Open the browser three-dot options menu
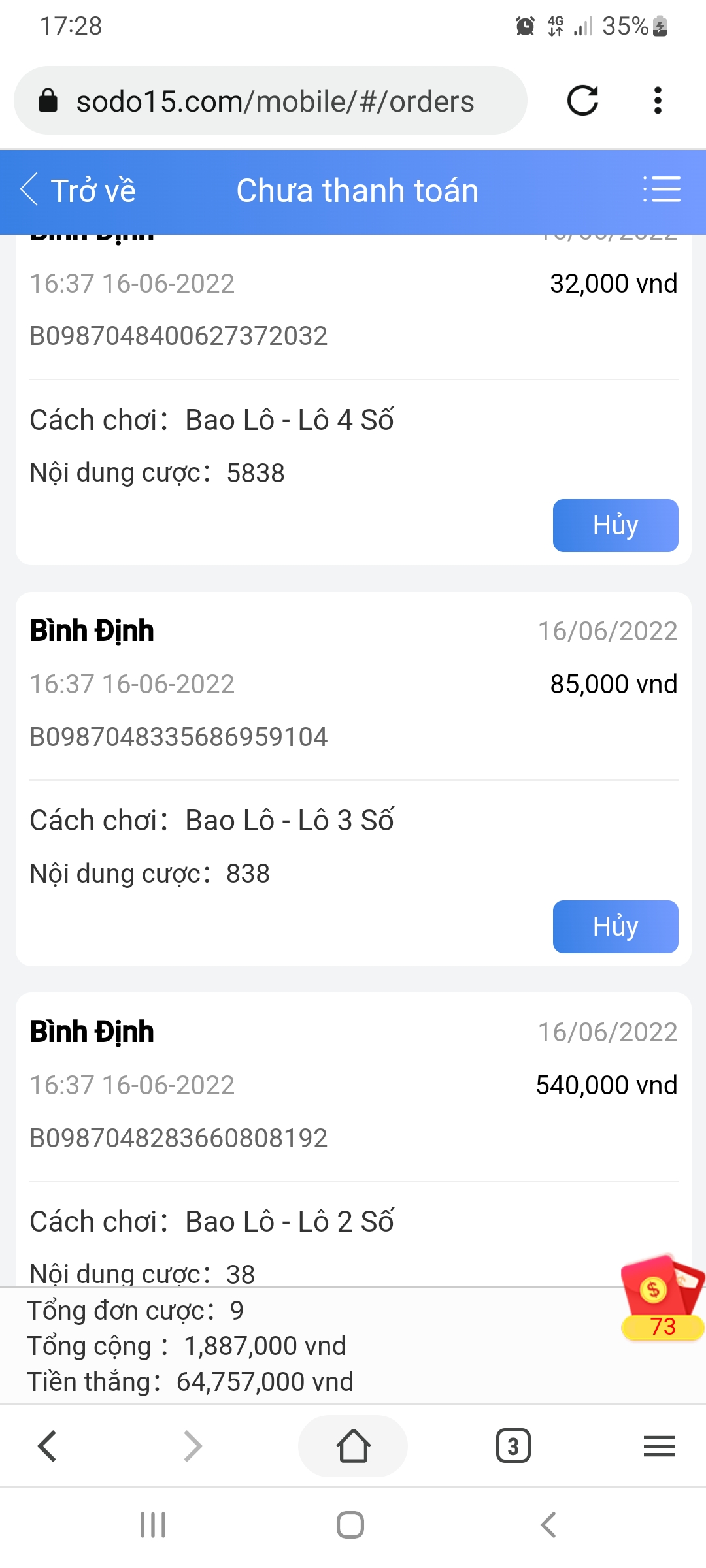Image resolution: width=706 pixels, height=1568 pixels. pyautogui.click(x=658, y=101)
